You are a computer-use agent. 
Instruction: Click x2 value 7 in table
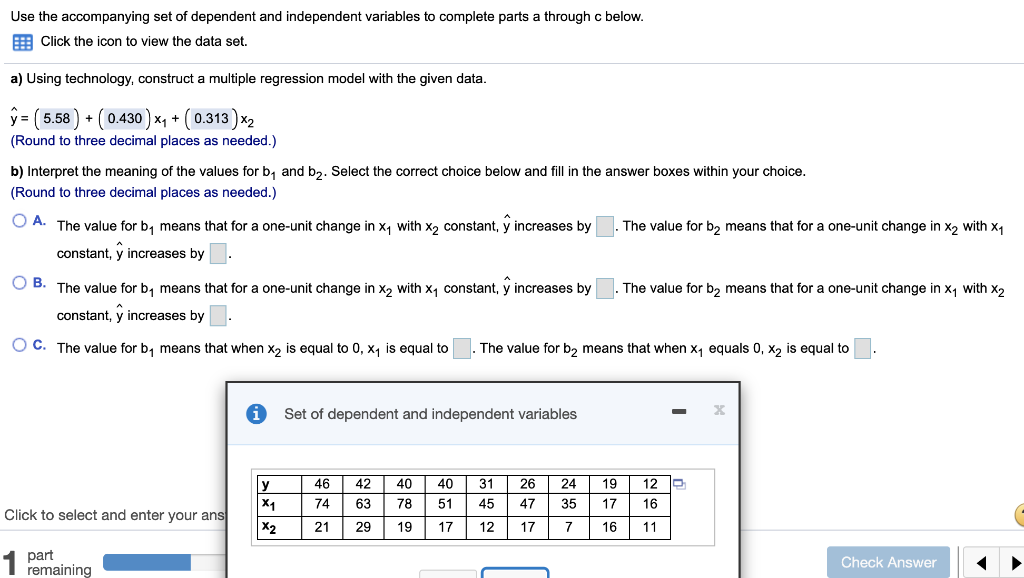(x=569, y=528)
